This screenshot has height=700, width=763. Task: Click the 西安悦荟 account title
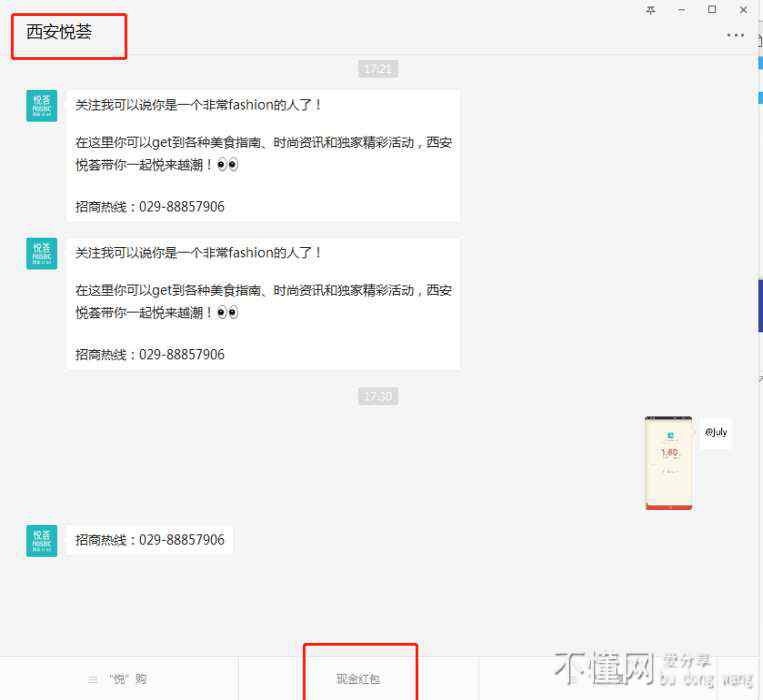59,32
